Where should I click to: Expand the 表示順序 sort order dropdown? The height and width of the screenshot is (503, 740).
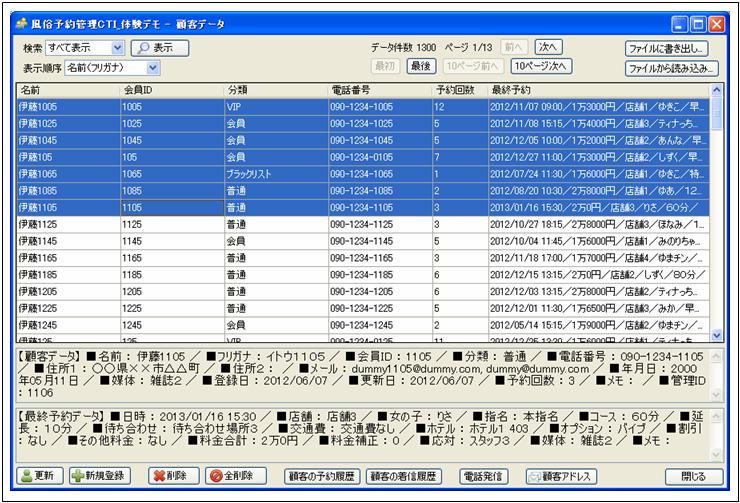pyautogui.click(x=153, y=68)
